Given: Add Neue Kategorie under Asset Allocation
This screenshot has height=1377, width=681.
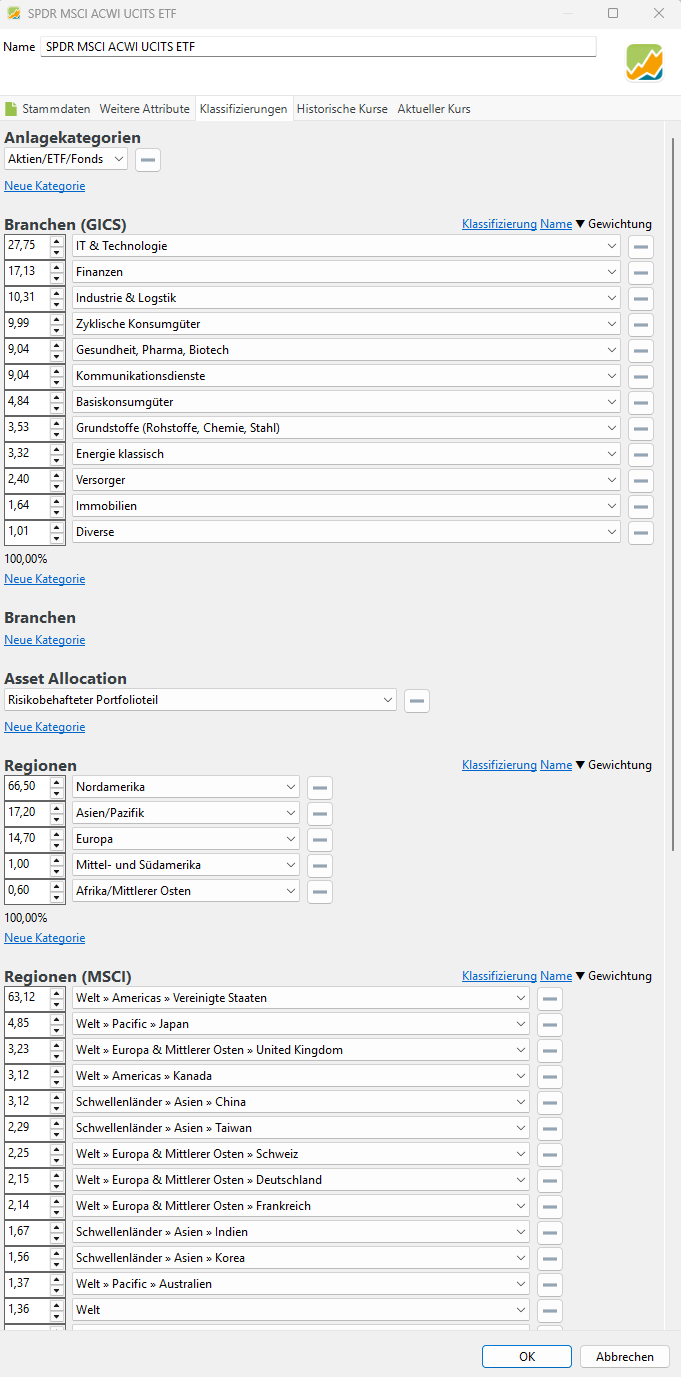Looking at the screenshot, I should [x=45, y=727].
